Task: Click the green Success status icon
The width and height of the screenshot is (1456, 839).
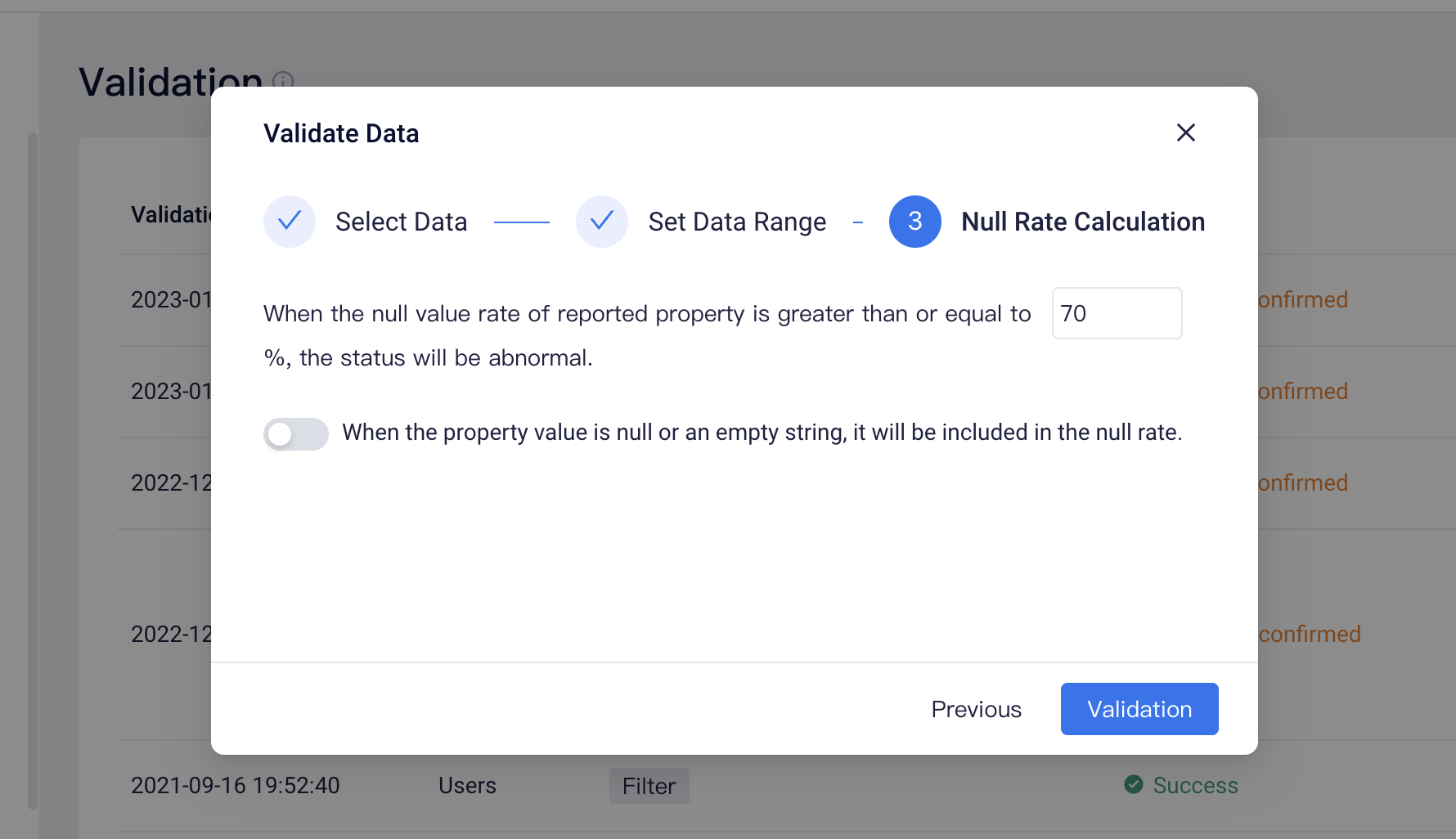Action: tap(1134, 785)
